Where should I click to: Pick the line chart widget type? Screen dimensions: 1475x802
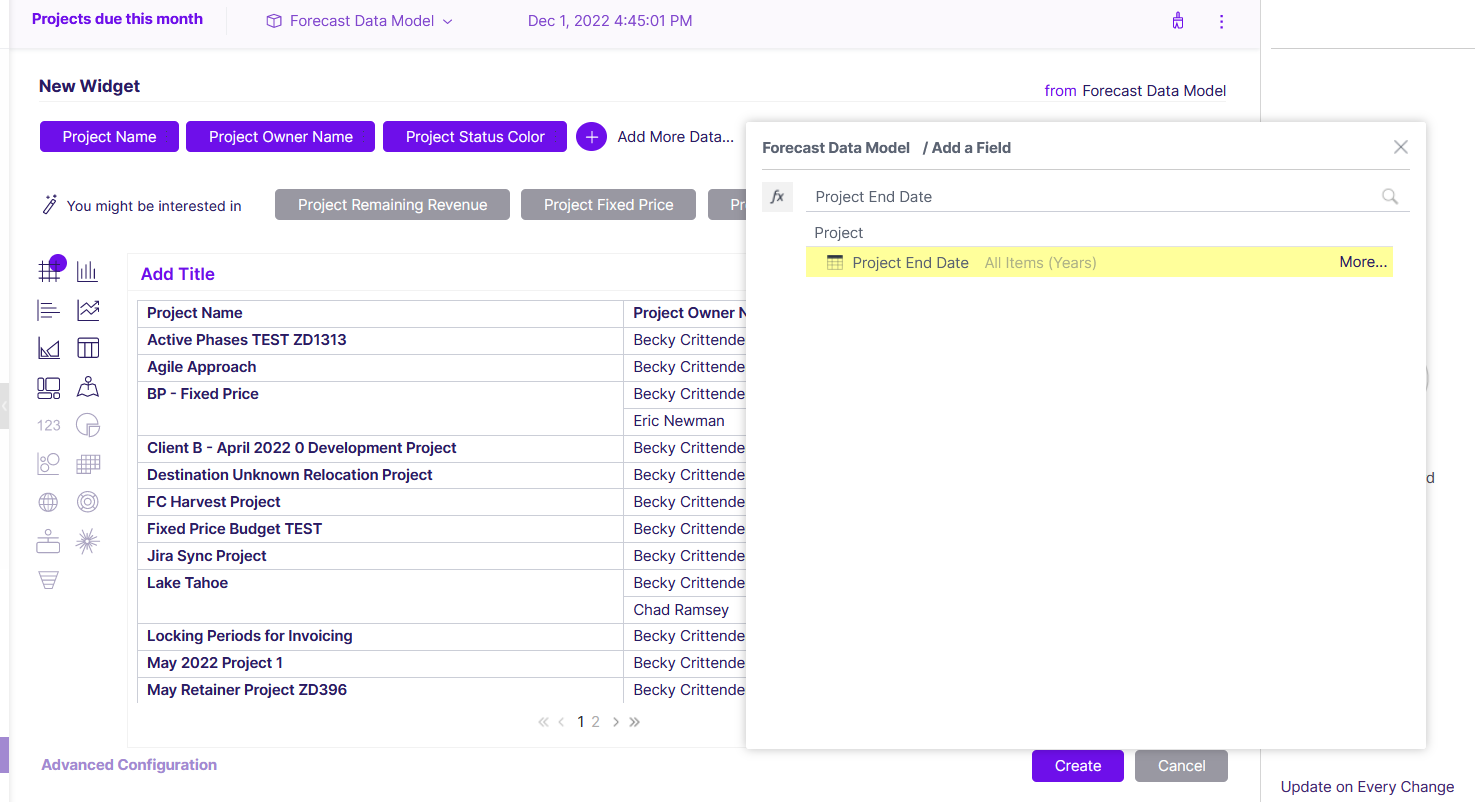click(88, 310)
